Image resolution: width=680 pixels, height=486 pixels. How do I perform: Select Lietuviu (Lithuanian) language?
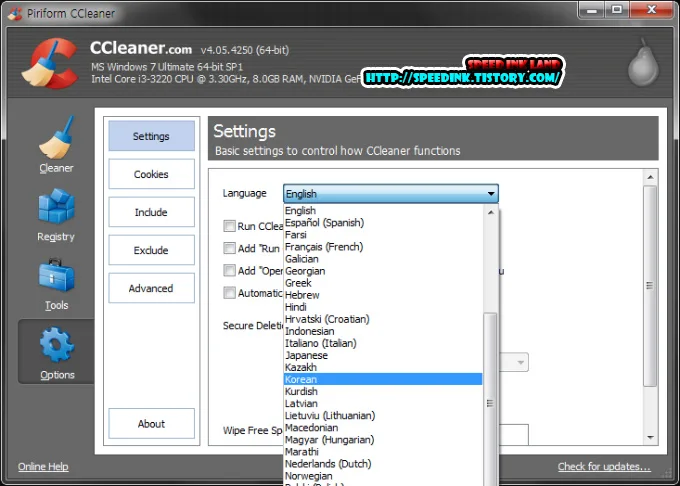[383, 415]
